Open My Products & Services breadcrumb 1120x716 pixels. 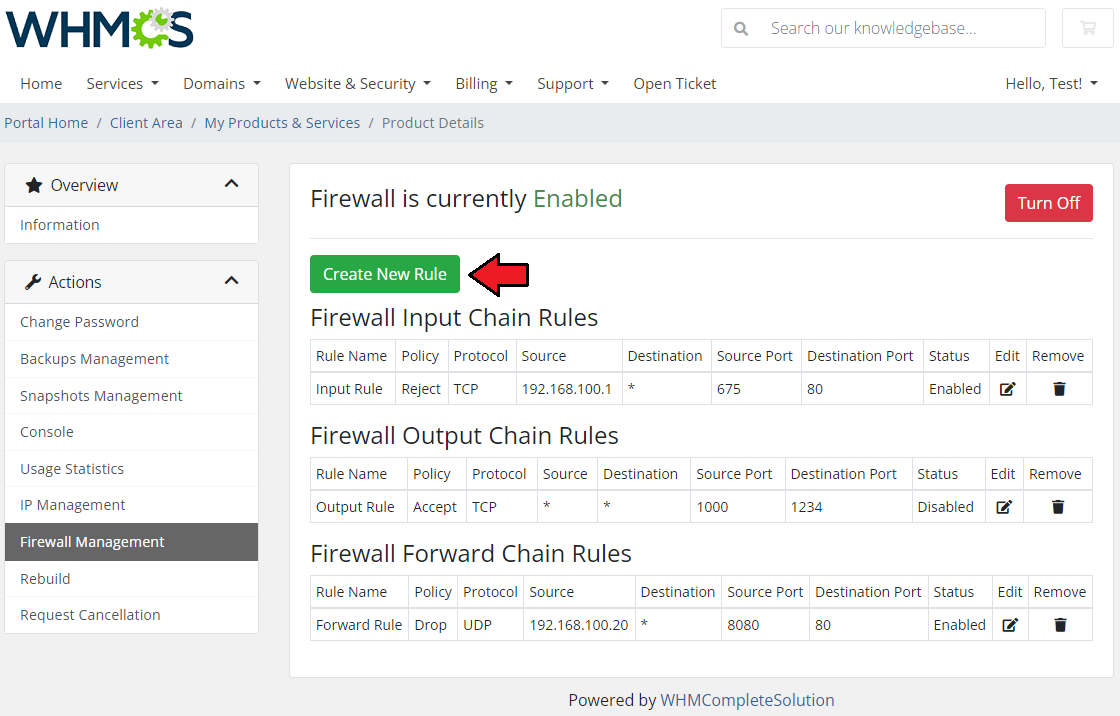coord(282,123)
